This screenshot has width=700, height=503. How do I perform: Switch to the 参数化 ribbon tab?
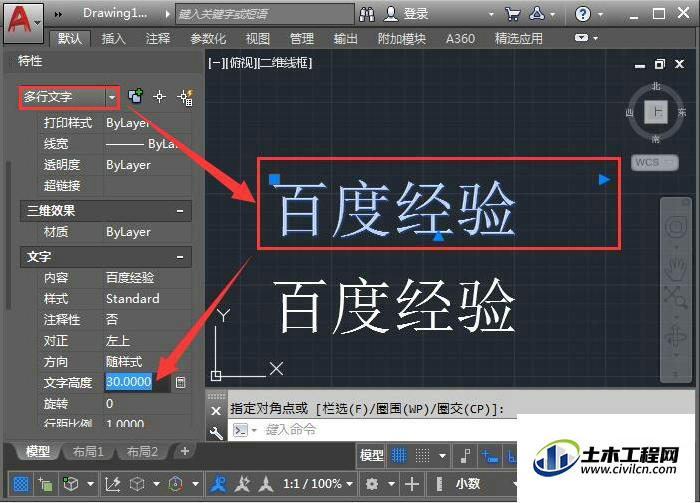pyautogui.click(x=208, y=39)
